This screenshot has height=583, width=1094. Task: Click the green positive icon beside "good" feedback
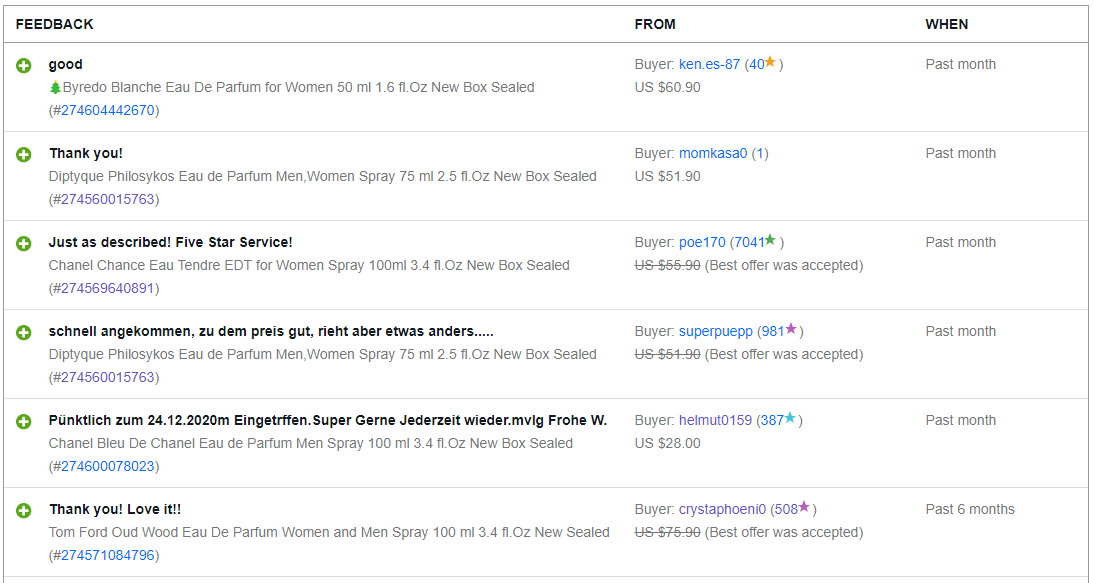click(x=24, y=65)
